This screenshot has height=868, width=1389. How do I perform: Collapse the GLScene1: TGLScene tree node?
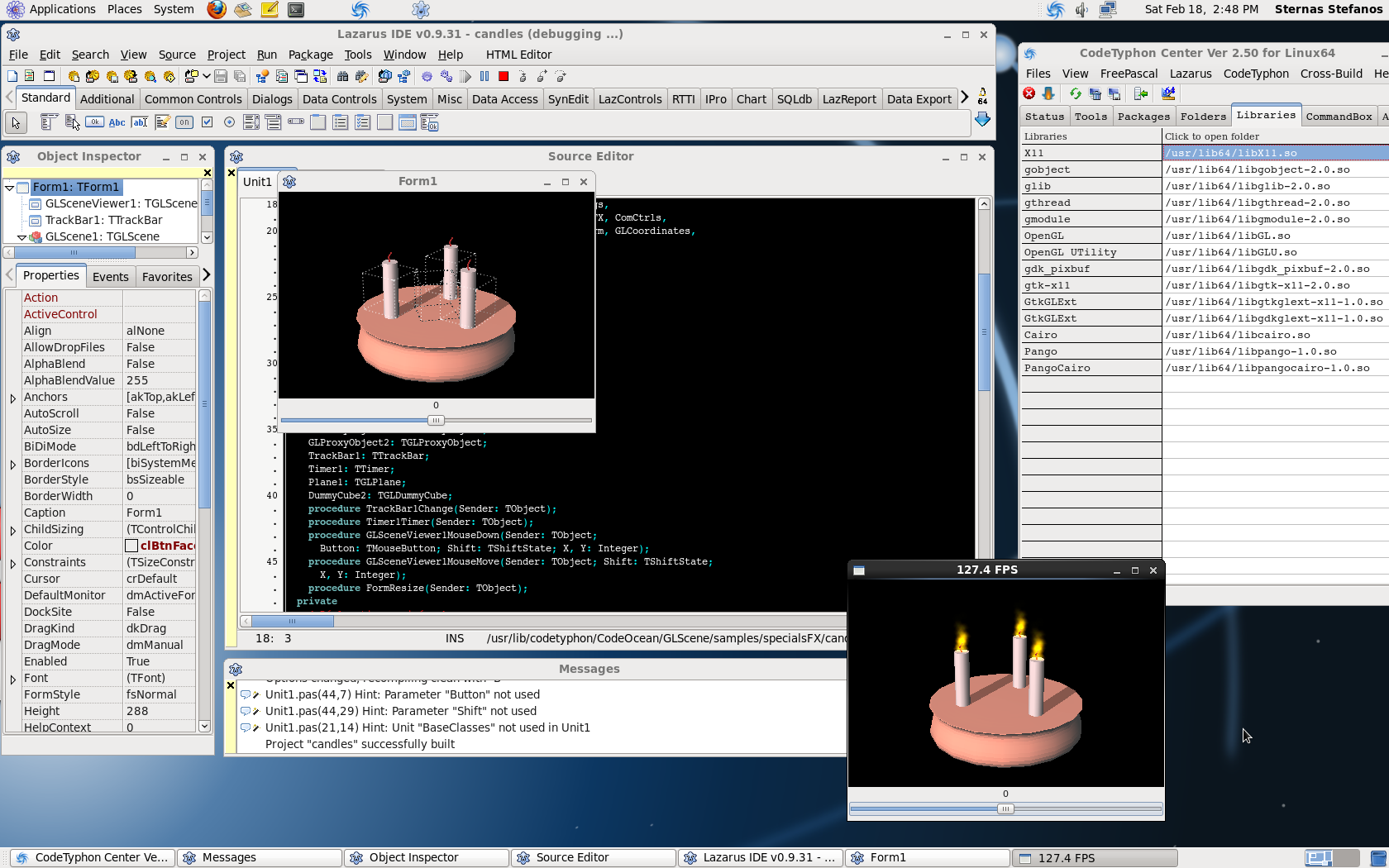point(21,237)
